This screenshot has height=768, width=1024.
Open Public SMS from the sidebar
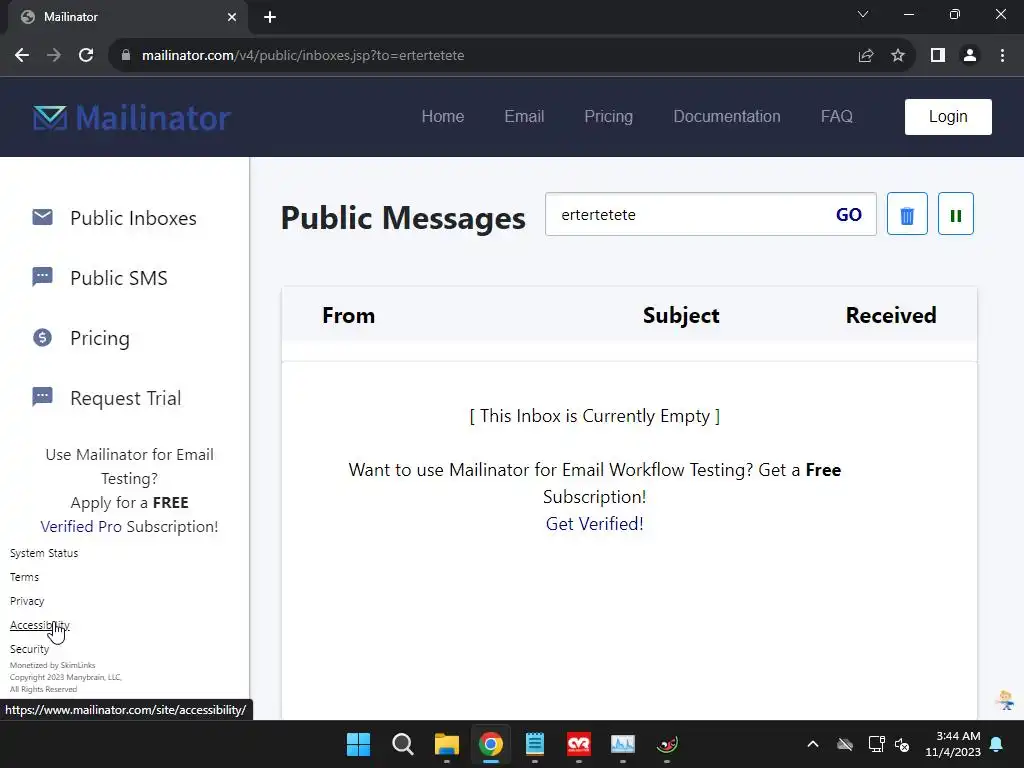pyautogui.click(x=119, y=278)
